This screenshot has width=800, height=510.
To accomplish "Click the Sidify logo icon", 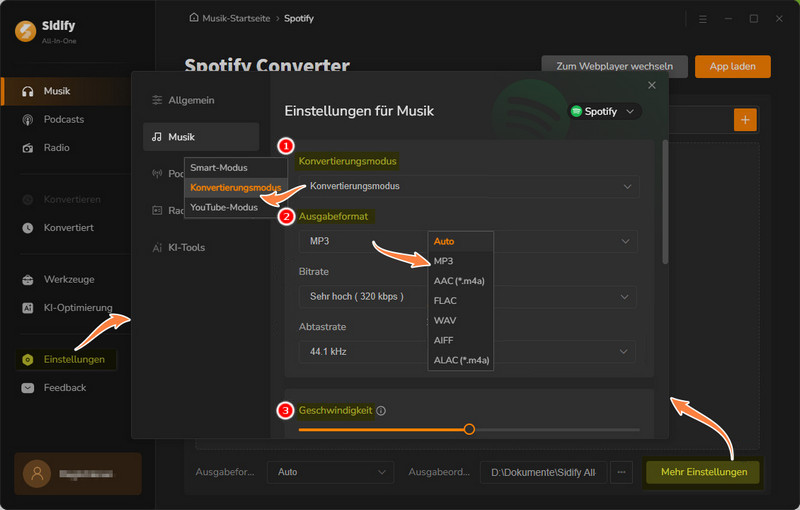I will [x=25, y=31].
